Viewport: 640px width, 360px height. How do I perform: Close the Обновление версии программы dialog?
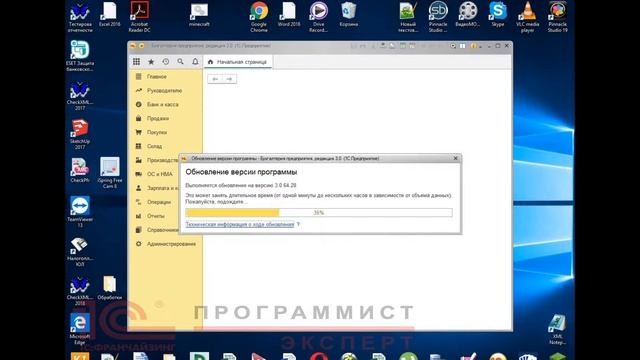point(456,158)
